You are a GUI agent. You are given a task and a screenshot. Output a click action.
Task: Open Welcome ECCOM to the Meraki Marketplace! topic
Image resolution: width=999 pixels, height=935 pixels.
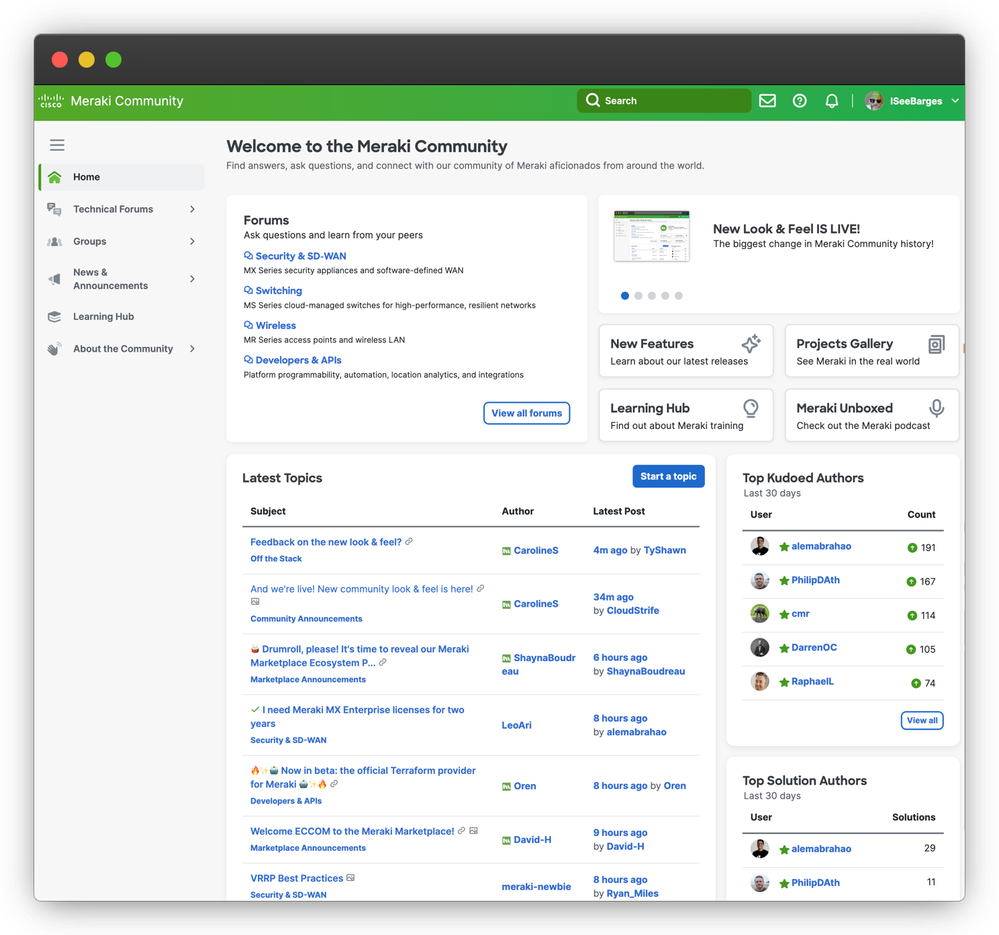[352, 831]
